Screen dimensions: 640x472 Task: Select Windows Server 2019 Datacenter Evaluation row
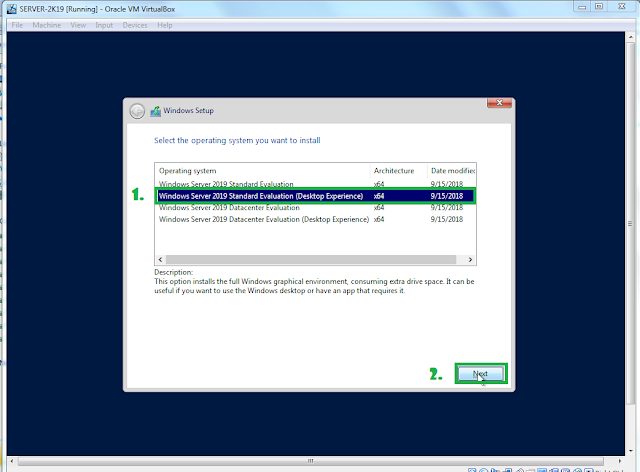click(315, 207)
